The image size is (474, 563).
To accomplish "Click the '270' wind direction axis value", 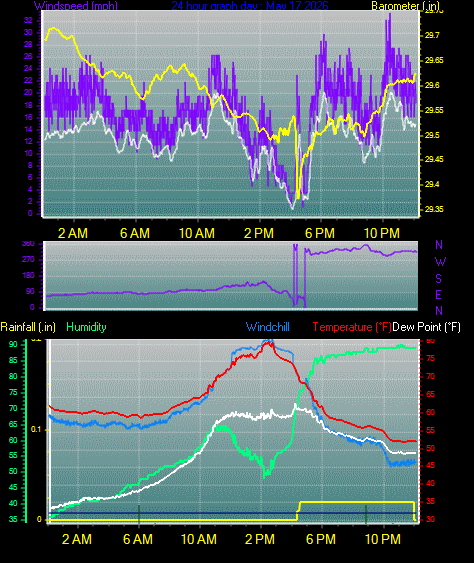I will (28, 260).
